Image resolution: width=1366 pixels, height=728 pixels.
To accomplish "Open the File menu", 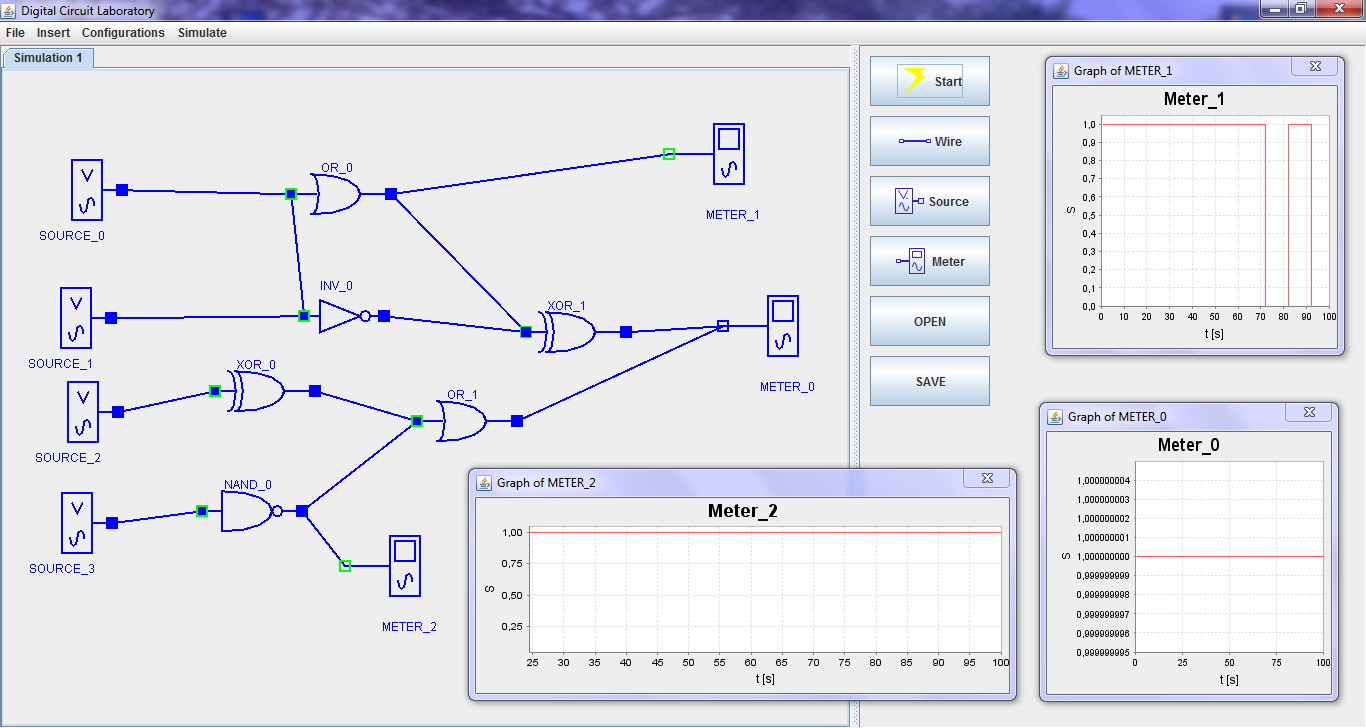I will (x=15, y=33).
